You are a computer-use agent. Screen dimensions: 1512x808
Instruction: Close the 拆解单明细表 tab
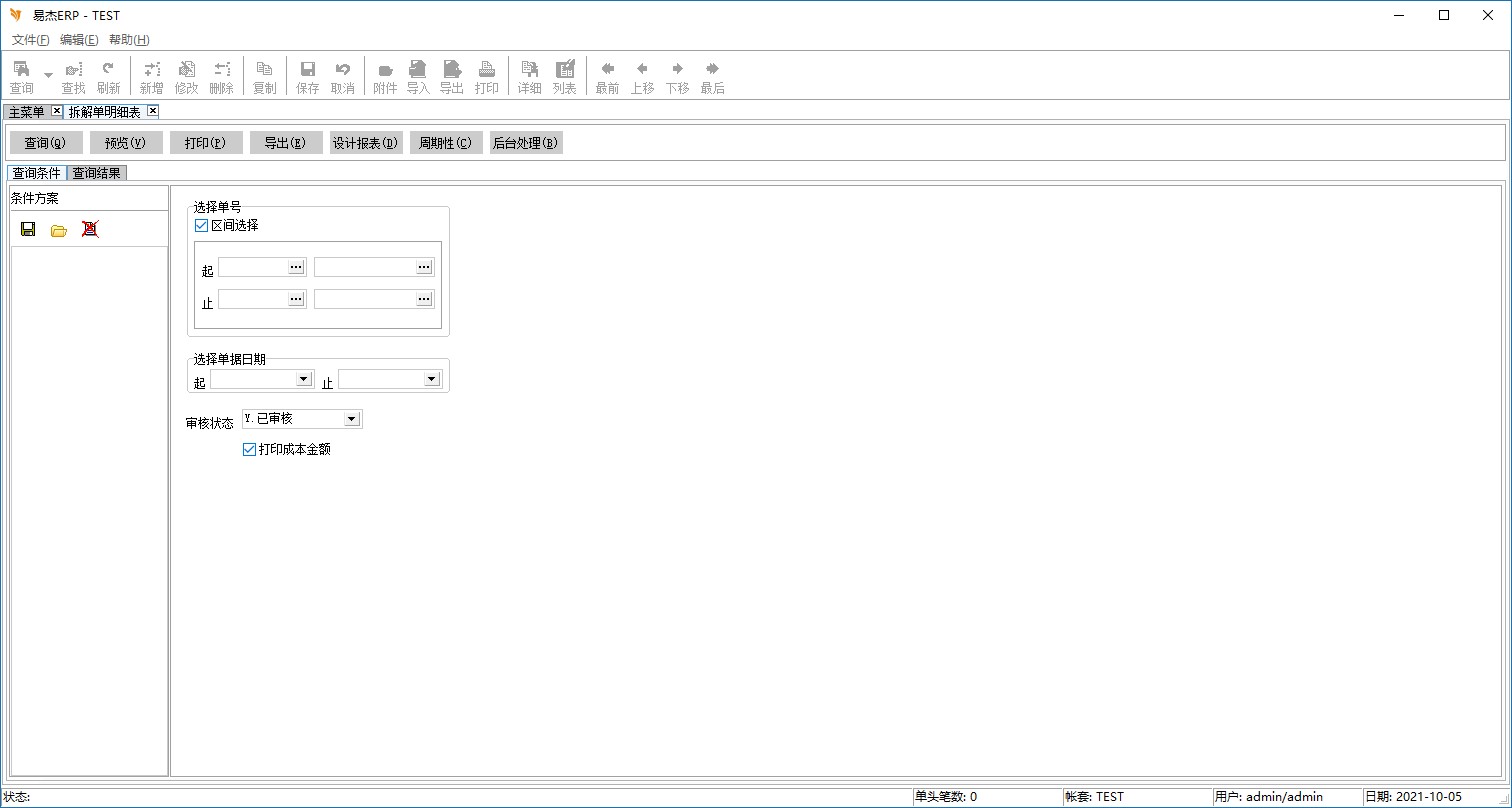click(x=153, y=111)
